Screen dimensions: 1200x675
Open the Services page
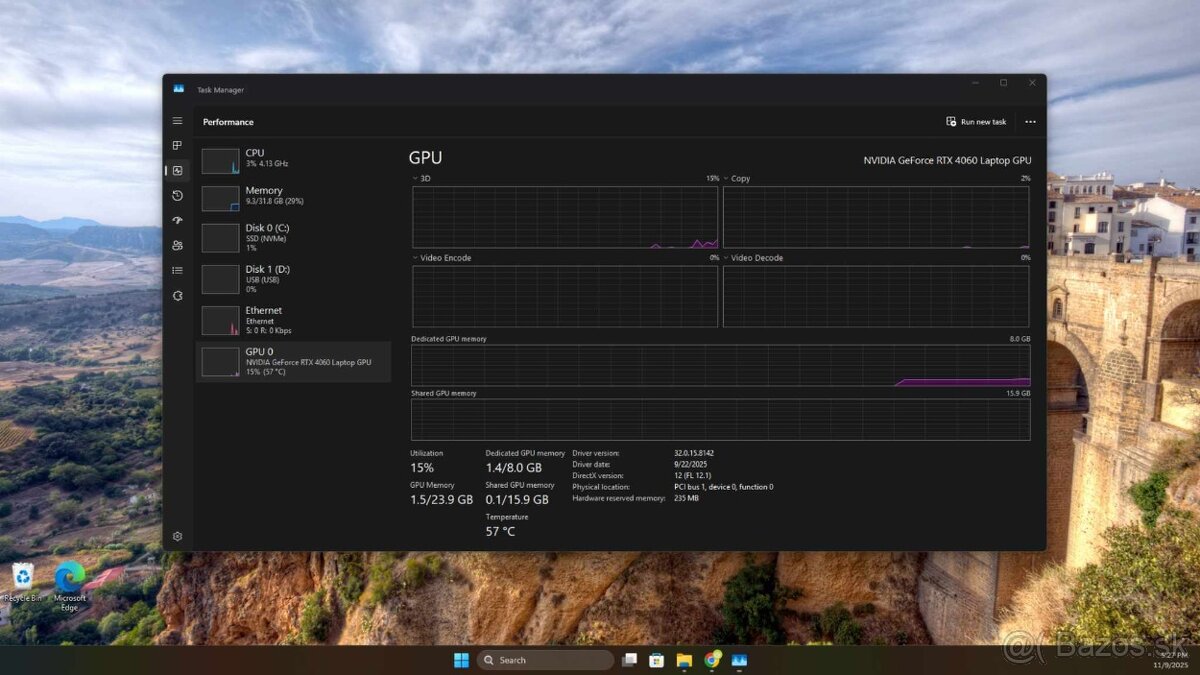(177, 295)
